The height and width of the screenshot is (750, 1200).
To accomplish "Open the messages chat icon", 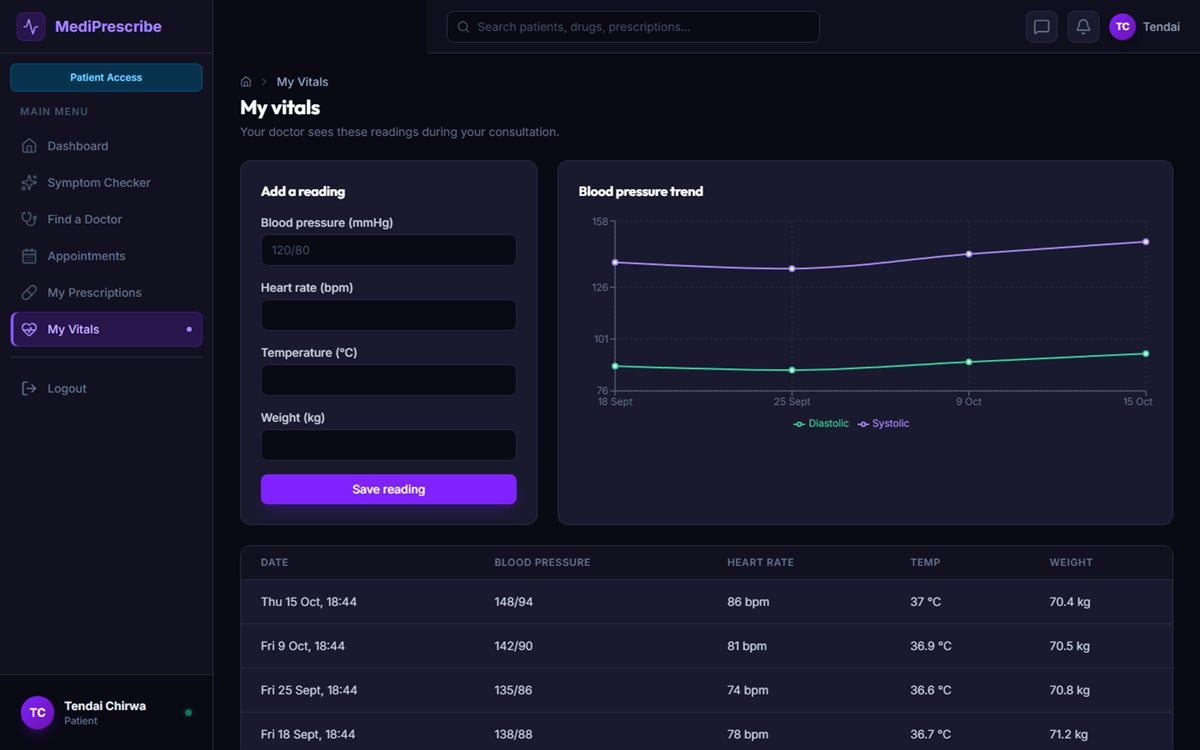I will pos(1041,27).
